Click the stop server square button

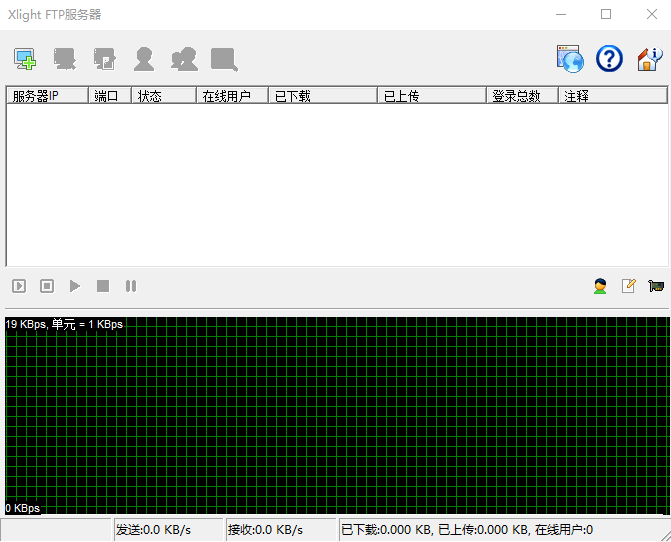[x=103, y=286]
